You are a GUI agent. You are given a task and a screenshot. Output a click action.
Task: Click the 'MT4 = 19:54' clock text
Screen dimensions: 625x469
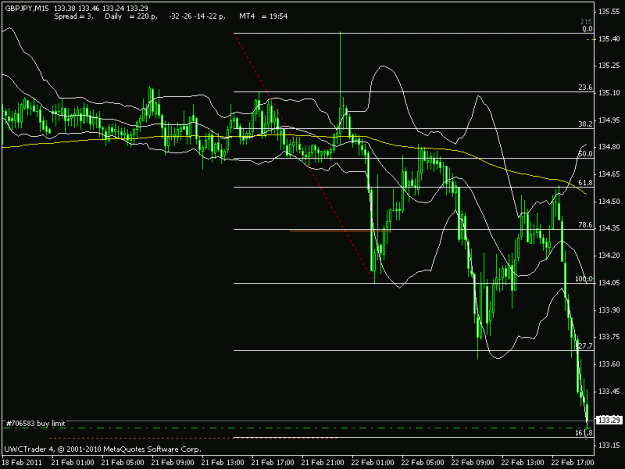263,16
